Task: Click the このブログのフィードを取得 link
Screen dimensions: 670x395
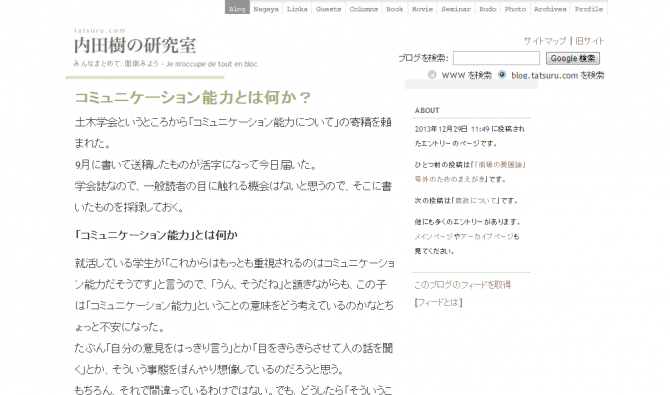Action: click(462, 285)
